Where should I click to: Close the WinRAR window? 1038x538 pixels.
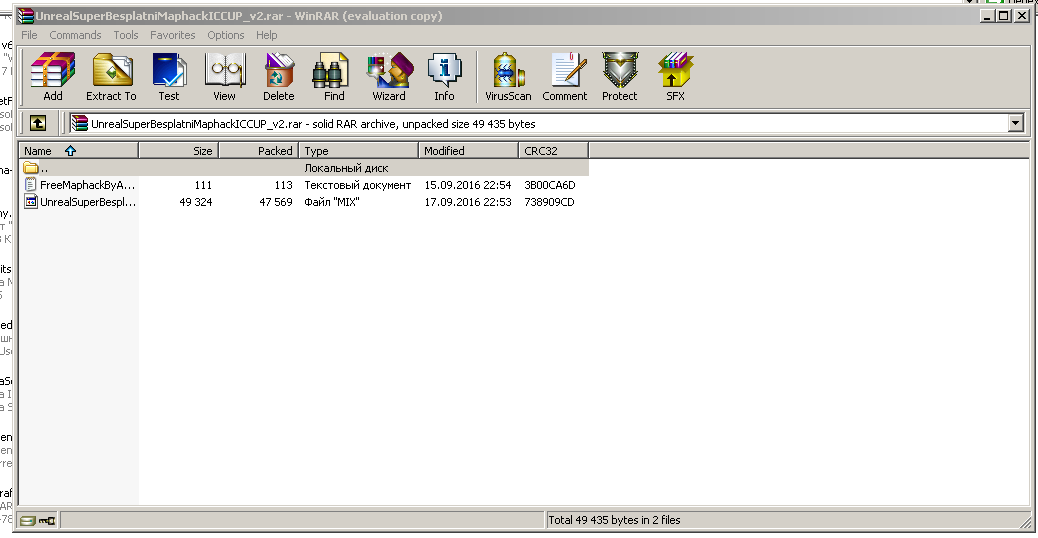coord(1022,16)
